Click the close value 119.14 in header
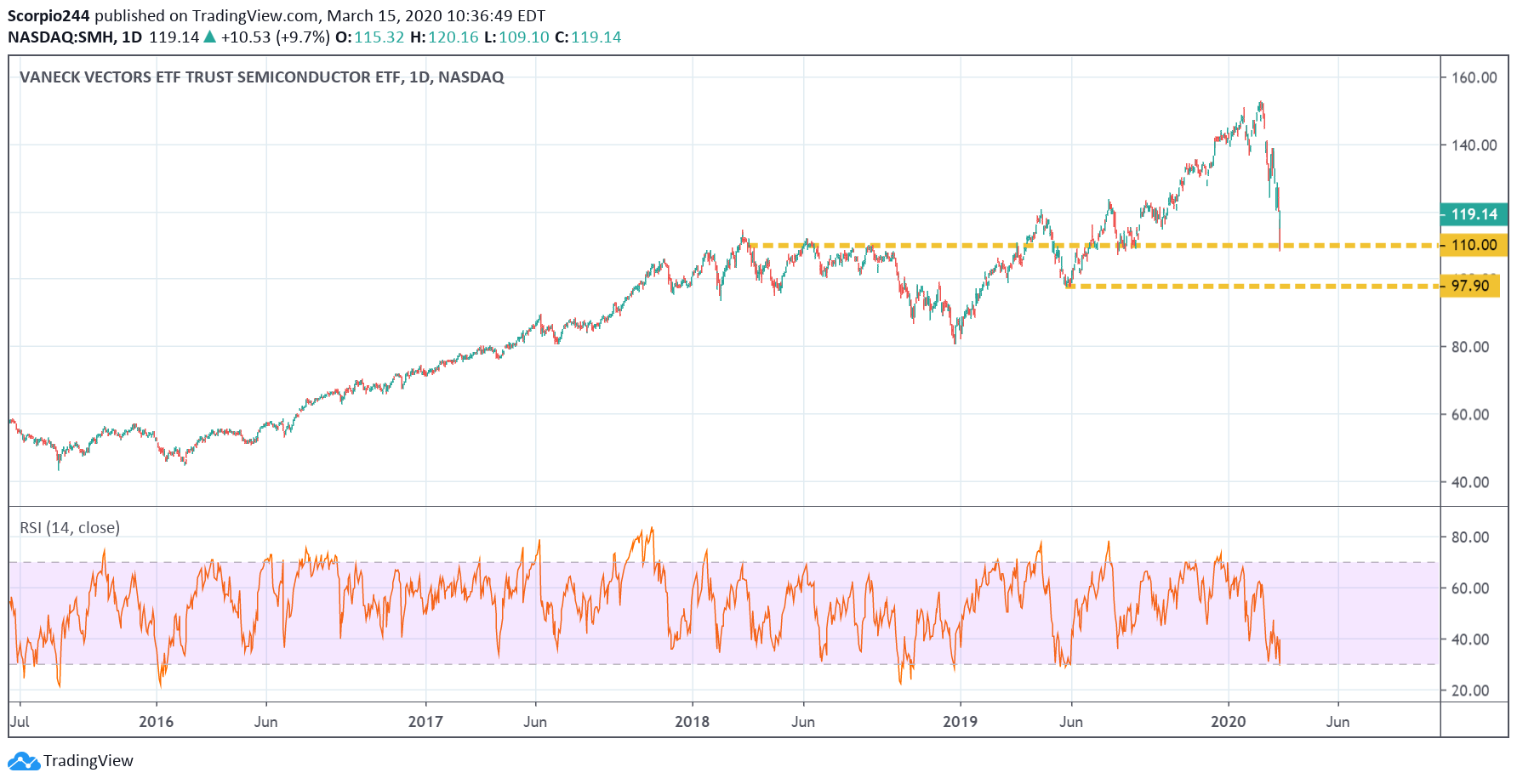 (x=596, y=37)
